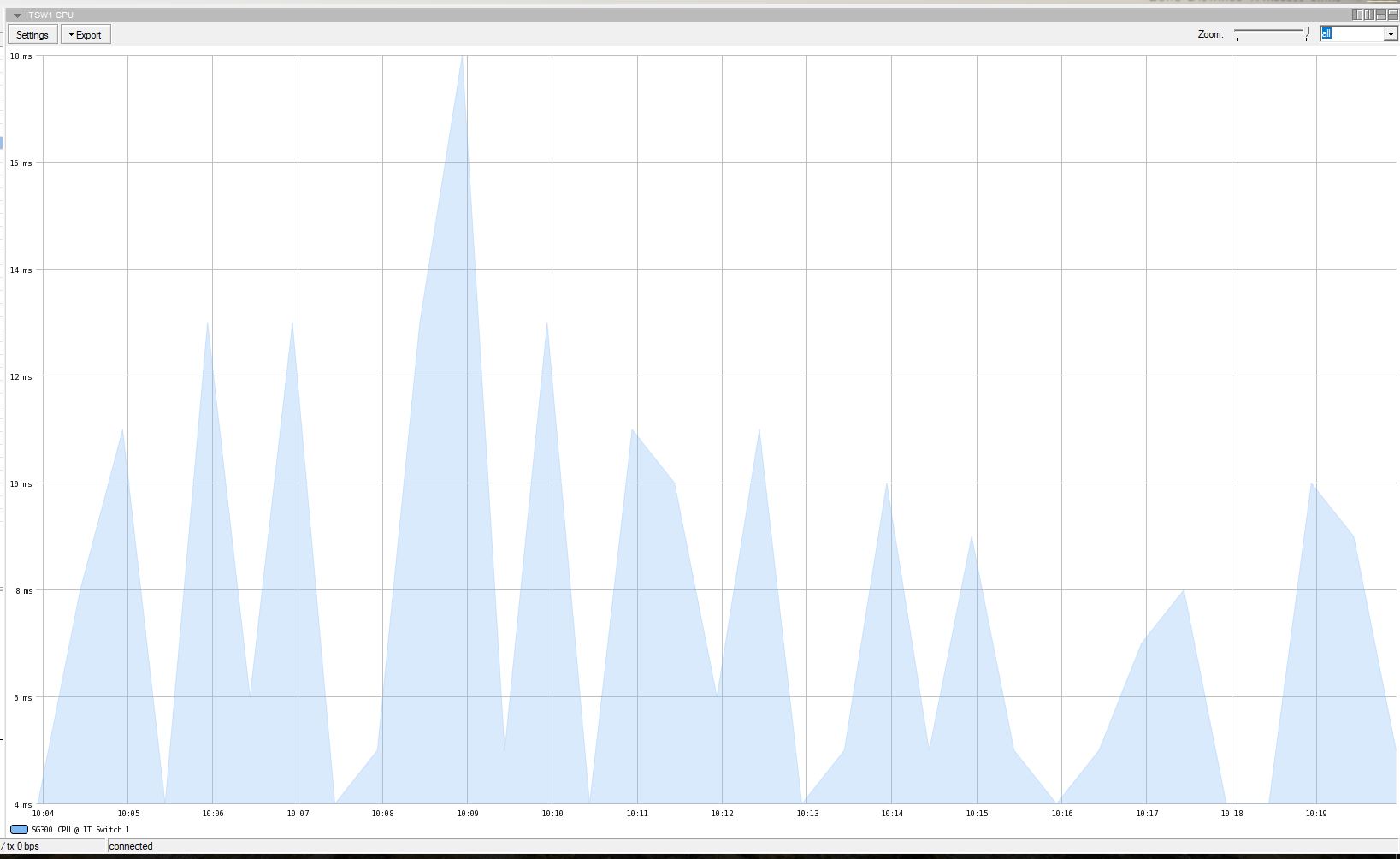Select the stacked horizontal panes layout icon
The height and width of the screenshot is (859, 1400).
coord(1391,15)
